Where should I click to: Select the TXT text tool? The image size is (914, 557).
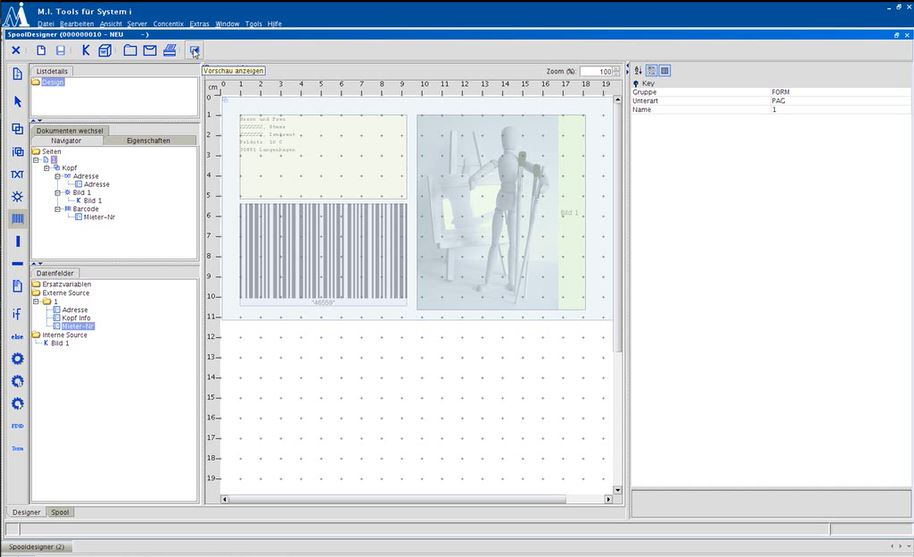click(x=17, y=174)
